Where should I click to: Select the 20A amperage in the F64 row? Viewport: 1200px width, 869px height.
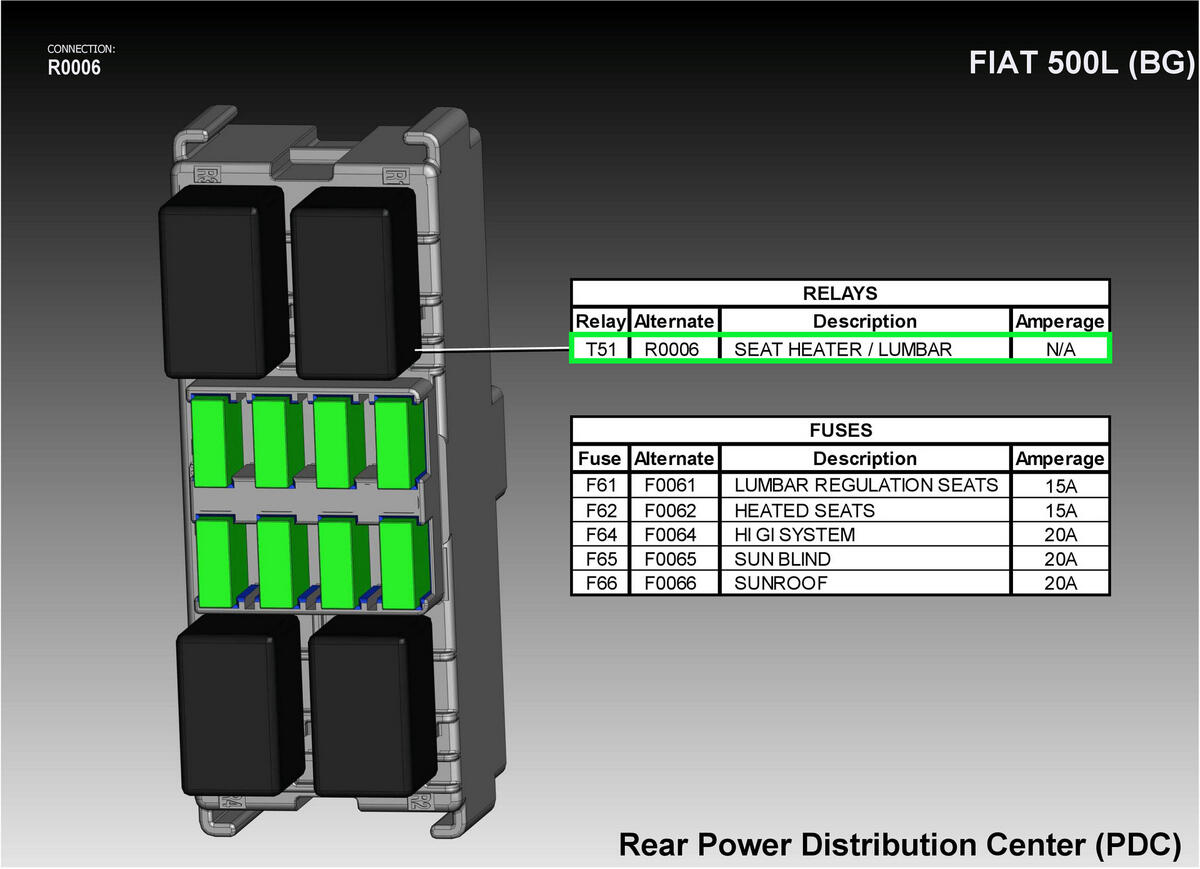pyautogui.click(x=1060, y=534)
